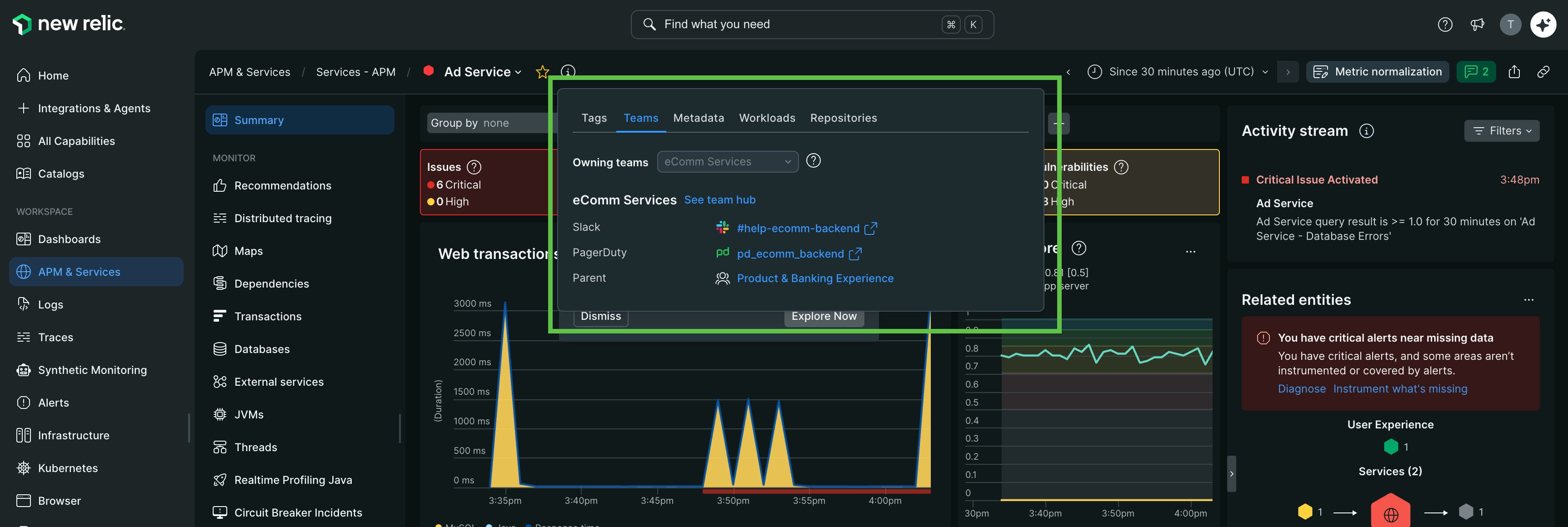Switch to the Tags tab

coord(594,118)
